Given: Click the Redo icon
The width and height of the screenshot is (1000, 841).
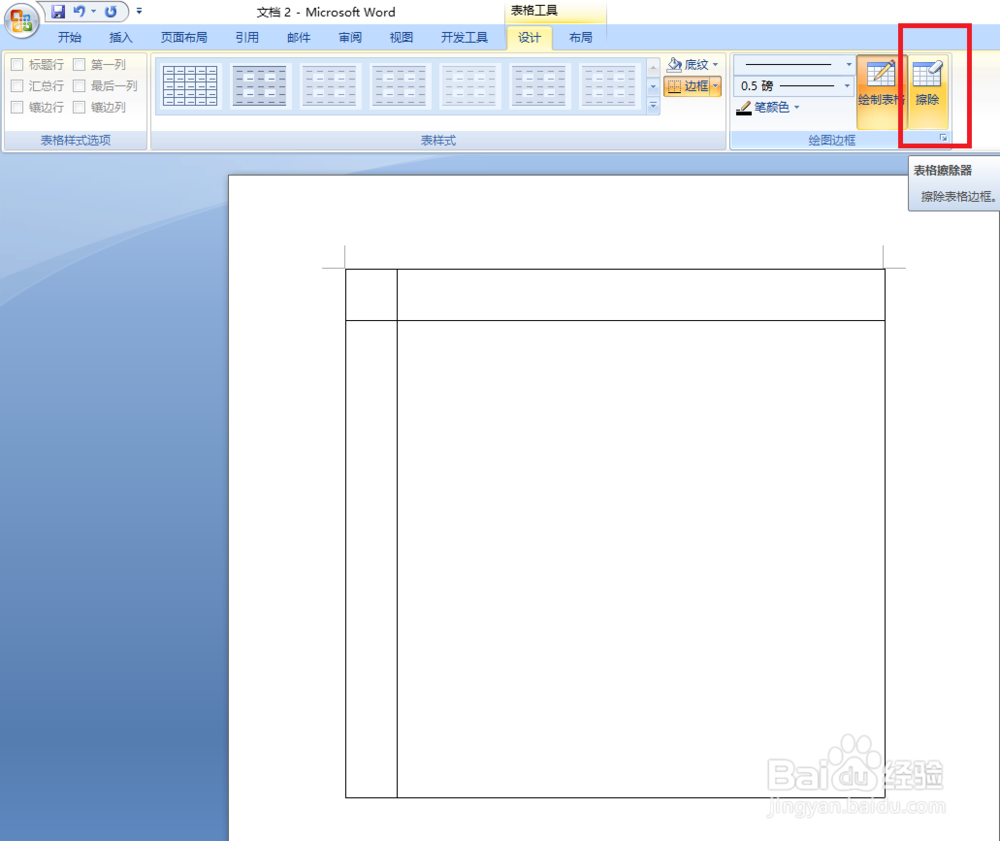Looking at the screenshot, I should 111,11.
